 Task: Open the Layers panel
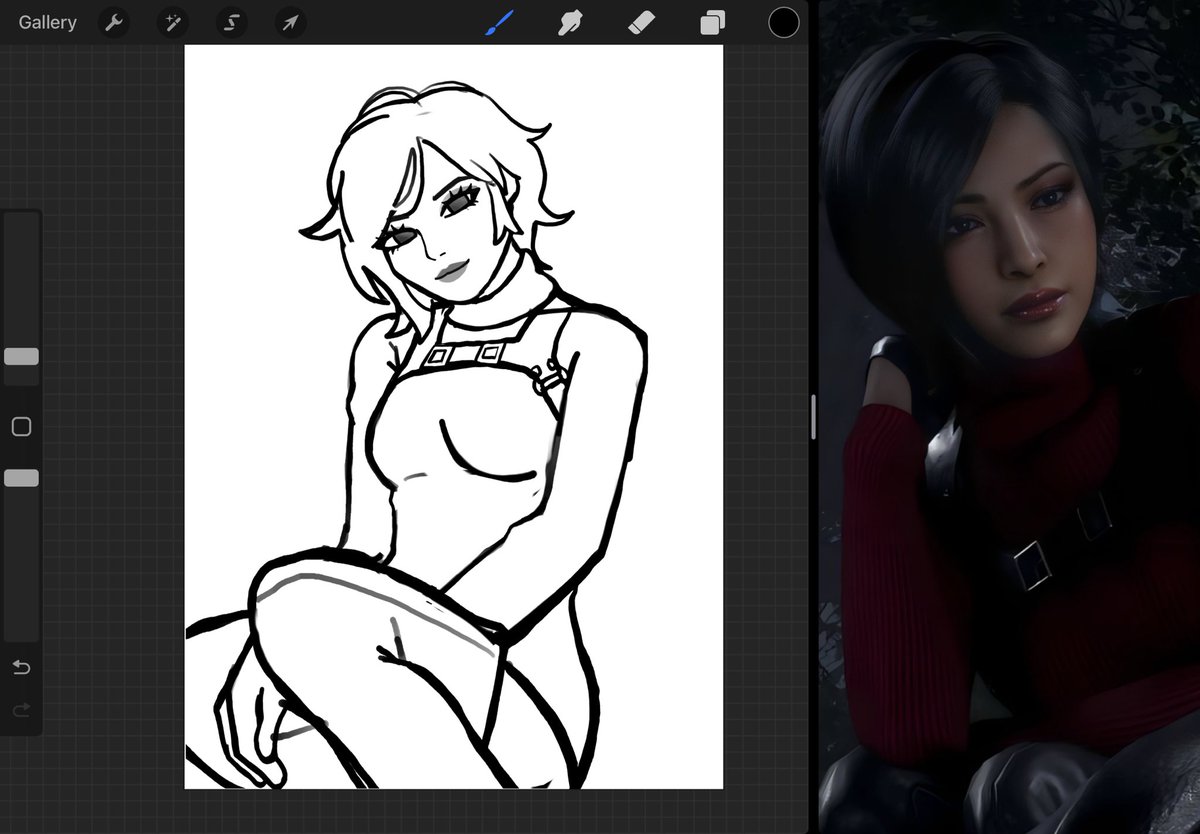click(x=712, y=22)
